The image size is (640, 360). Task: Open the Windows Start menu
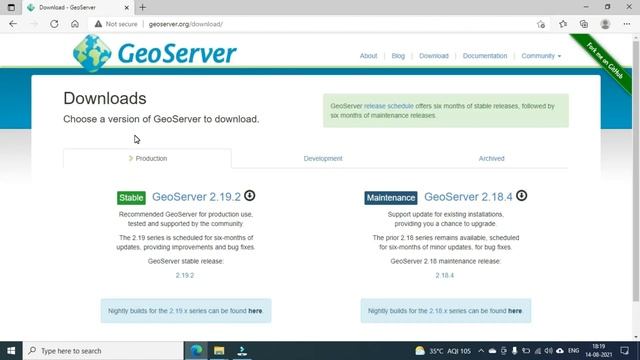11,351
